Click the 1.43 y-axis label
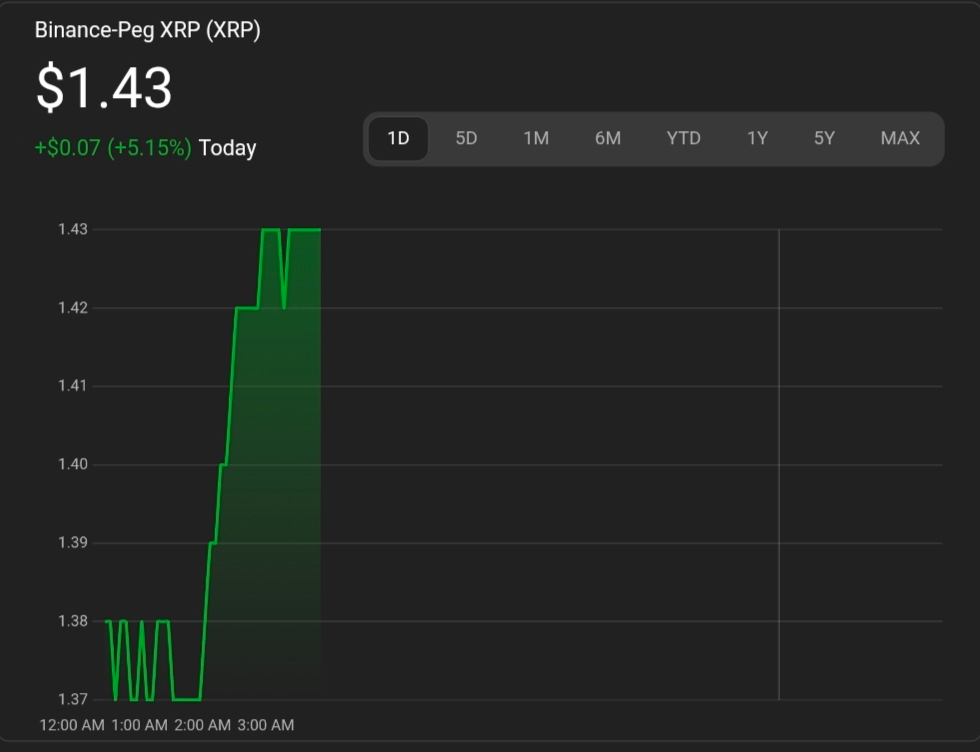Viewport: 980px width, 752px height. pyautogui.click(x=72, y=229)
